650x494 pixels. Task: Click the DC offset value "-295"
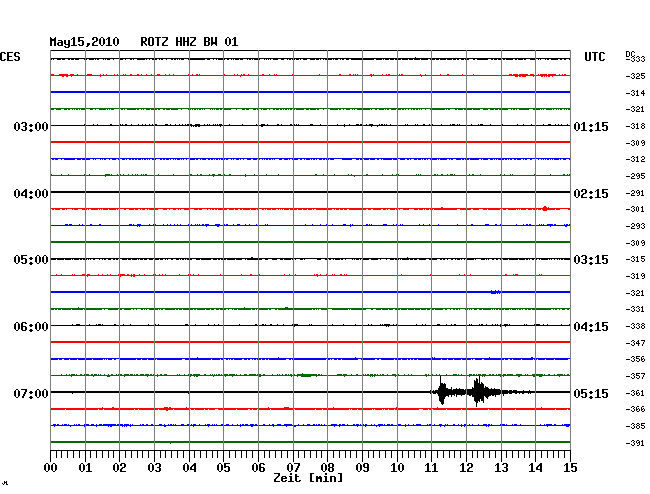click(635, 176)
